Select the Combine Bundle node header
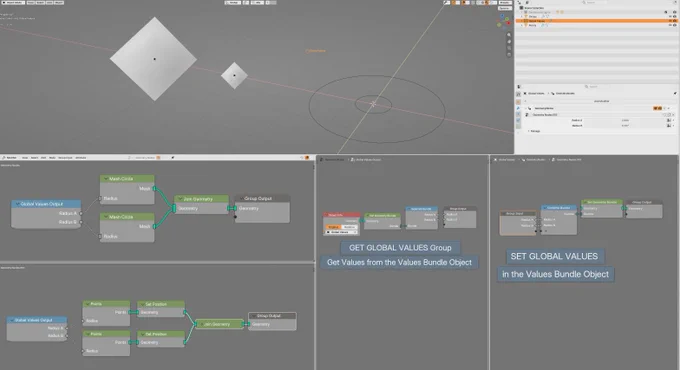 [x=559, y=208]
